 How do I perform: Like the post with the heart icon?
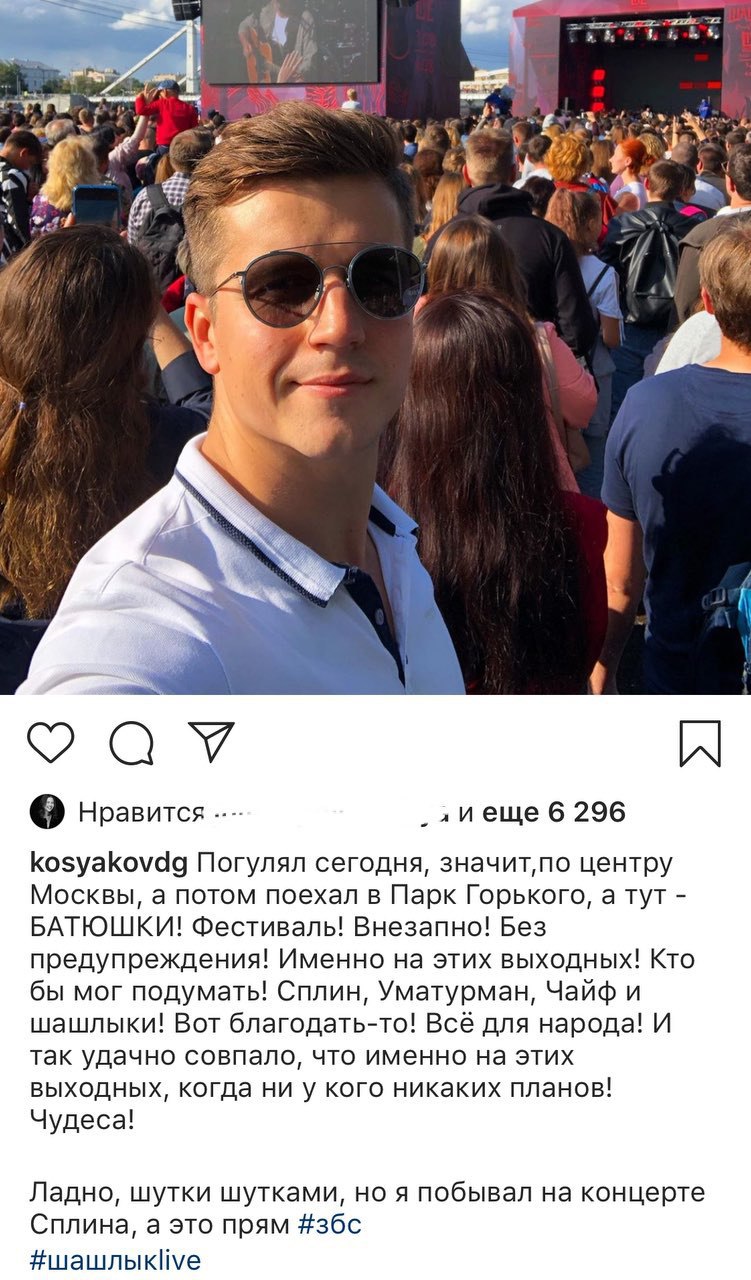(50, 743)
